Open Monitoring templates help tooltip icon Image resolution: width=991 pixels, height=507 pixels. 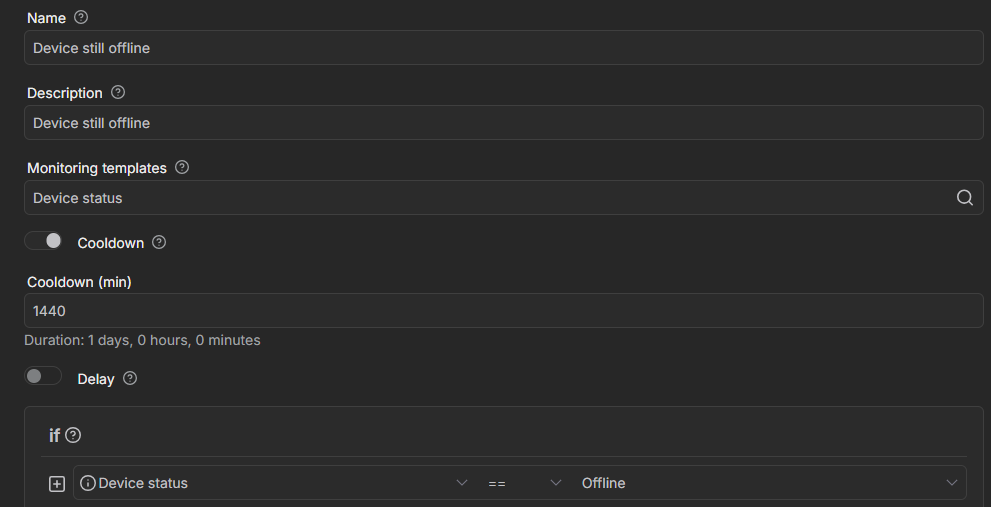[182, 167]
